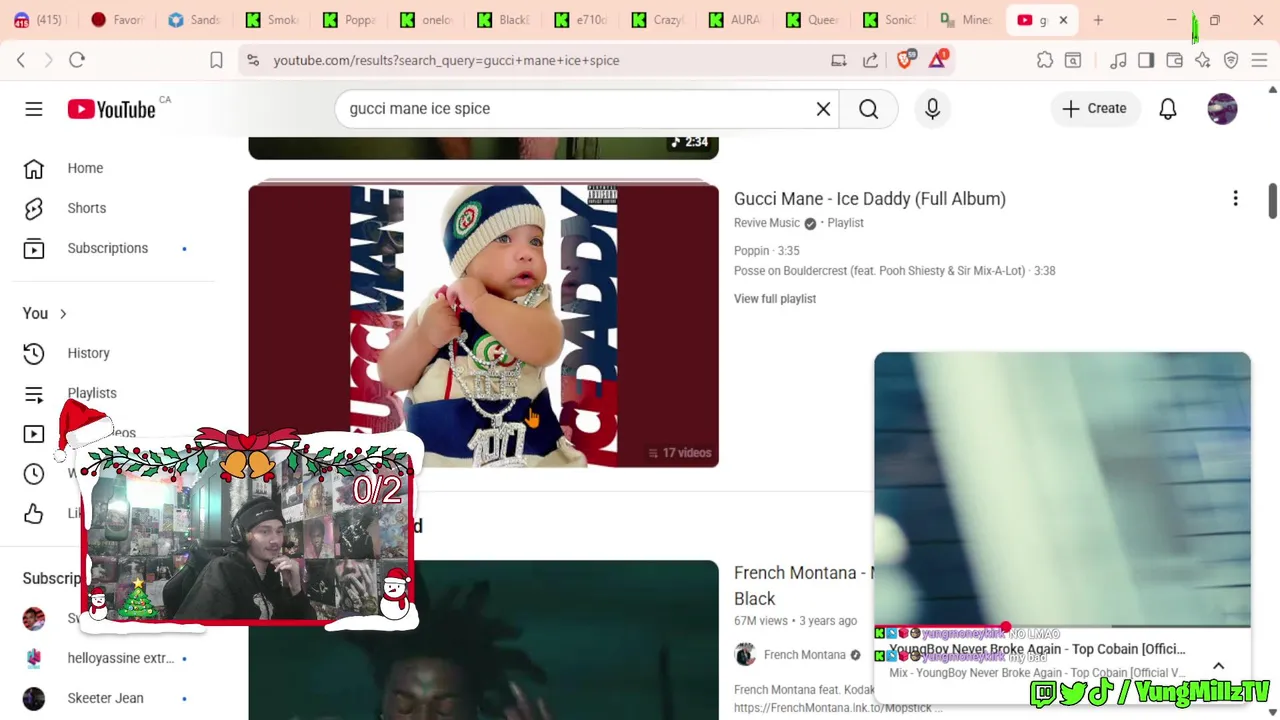The image size is (1280, 720).
Task: Reload the page in browser
Action: 77,60
